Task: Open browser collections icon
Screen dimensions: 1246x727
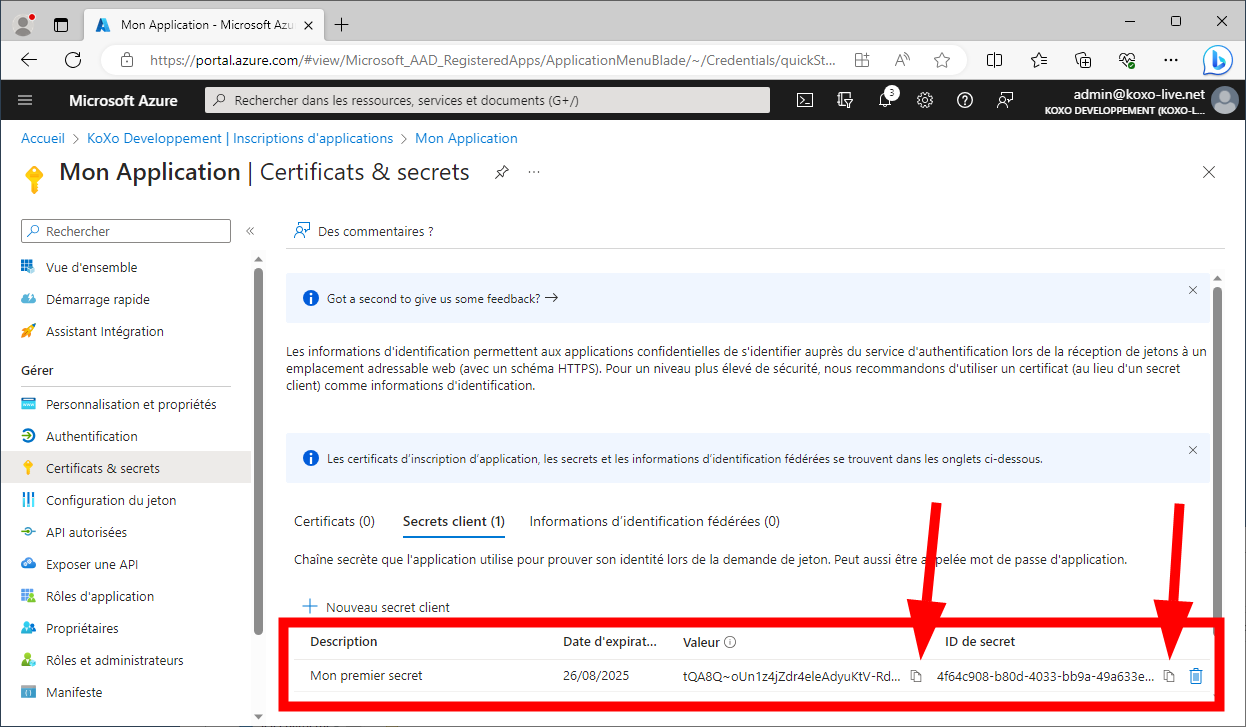Action: pos(1083,60)
